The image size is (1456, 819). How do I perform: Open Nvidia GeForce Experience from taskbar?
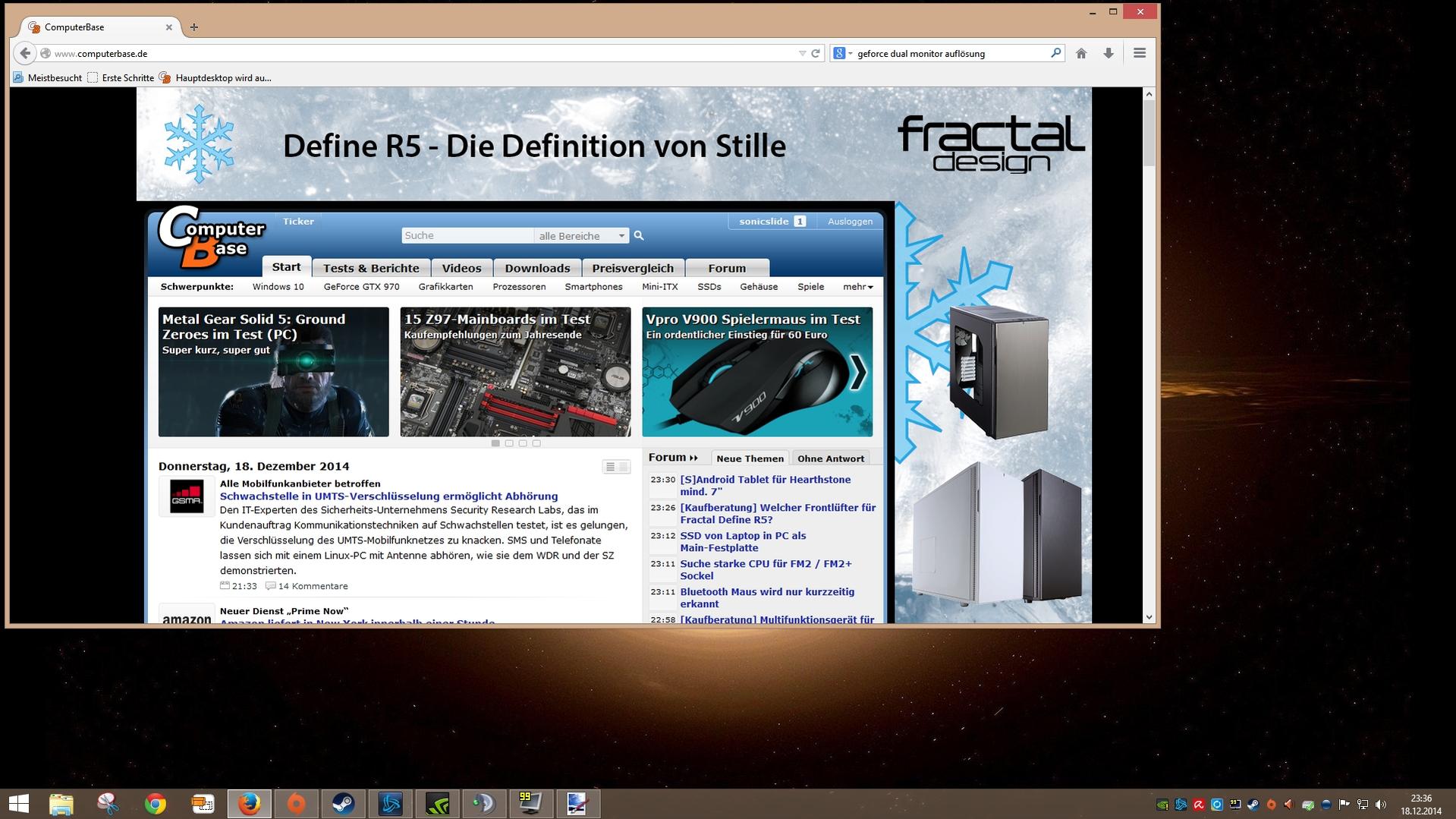click(438, 804)
